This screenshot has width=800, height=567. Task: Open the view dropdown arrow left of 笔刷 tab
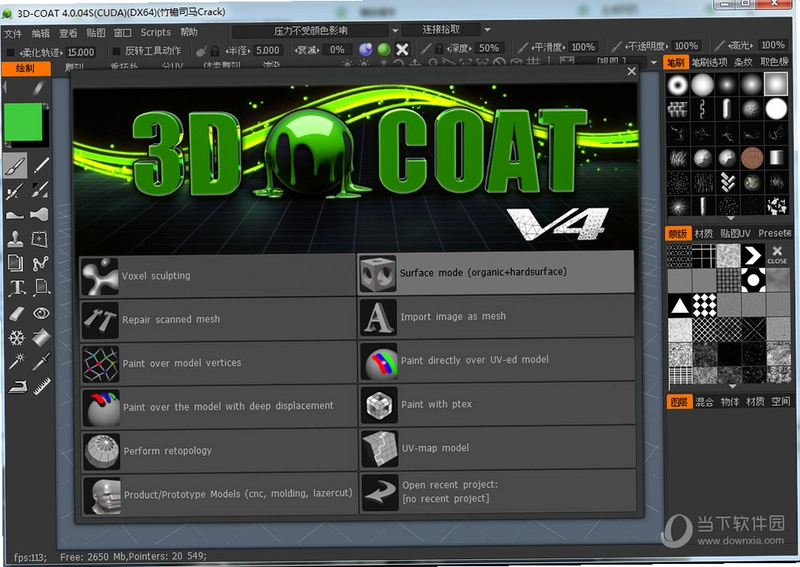(654, 63)
